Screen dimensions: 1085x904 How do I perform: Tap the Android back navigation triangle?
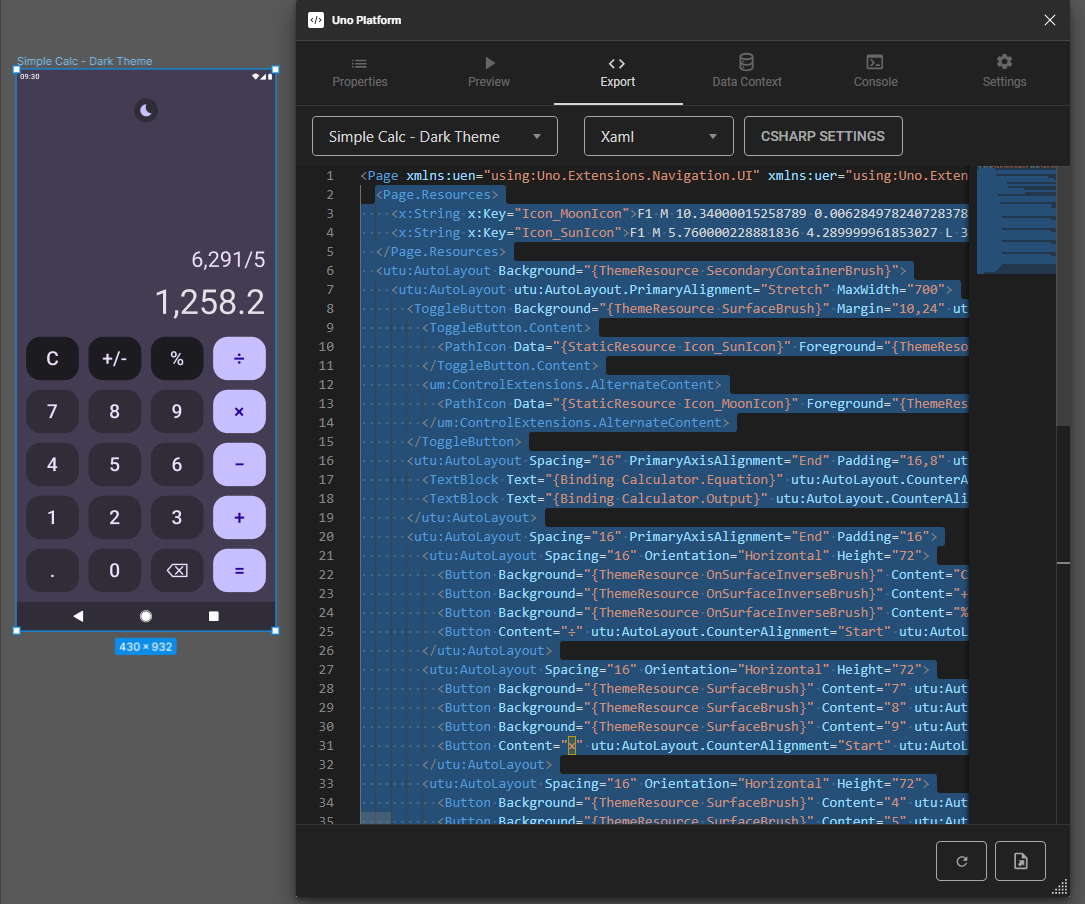pyautogui.click(x=79, y=616)
